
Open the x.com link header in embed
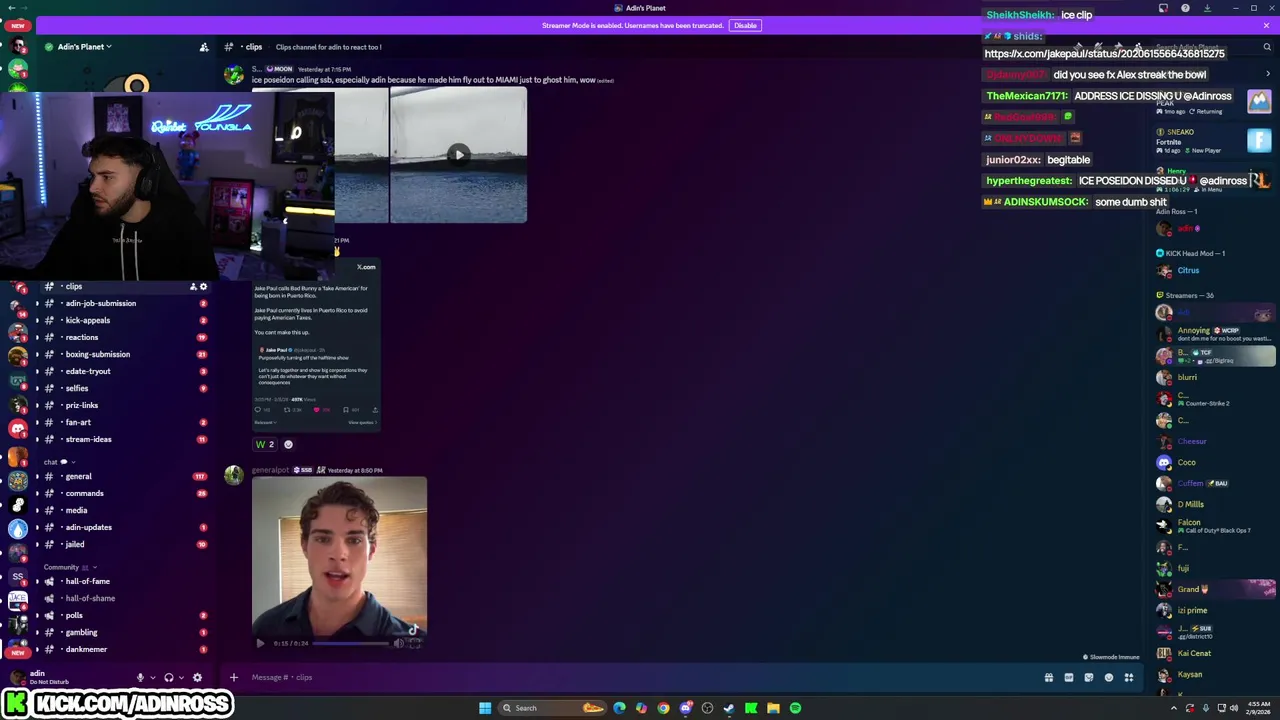pos(366,267)
